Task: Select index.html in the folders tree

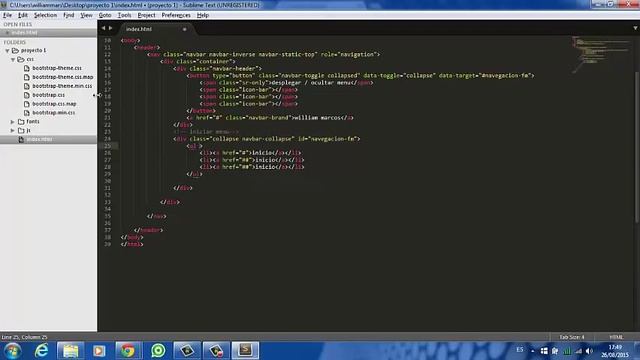Action: click(x=39, y=139)
